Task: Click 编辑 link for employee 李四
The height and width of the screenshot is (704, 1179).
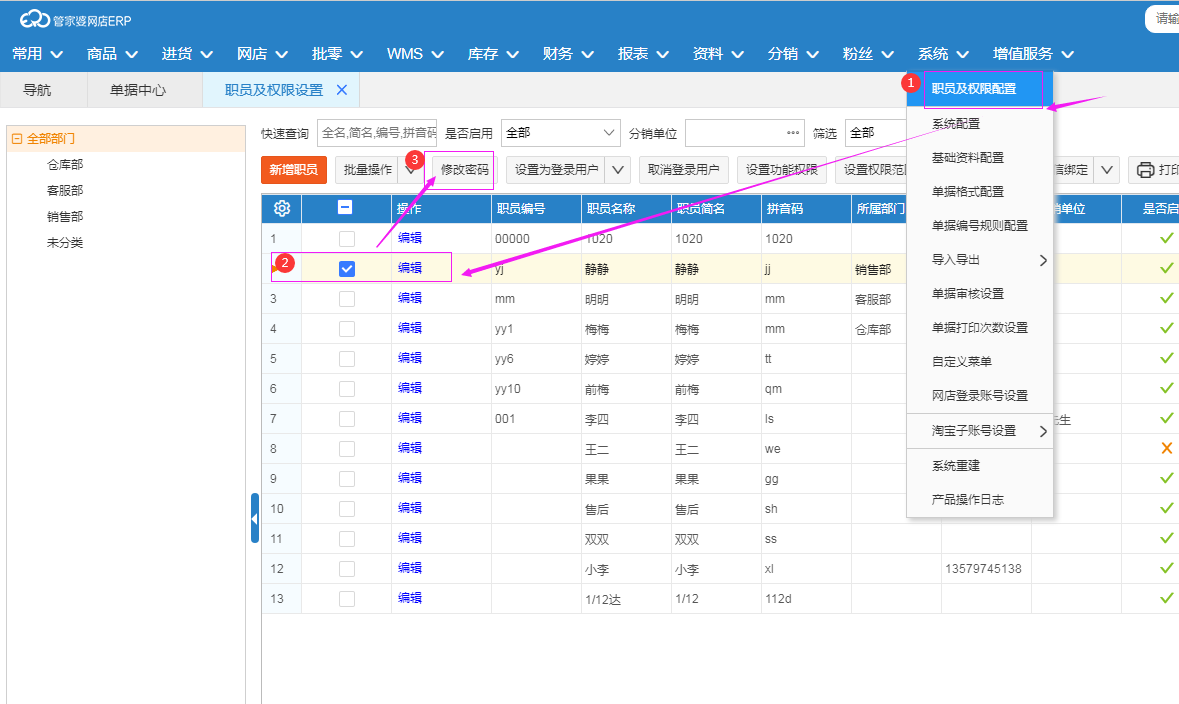Action: click(410, 418)
